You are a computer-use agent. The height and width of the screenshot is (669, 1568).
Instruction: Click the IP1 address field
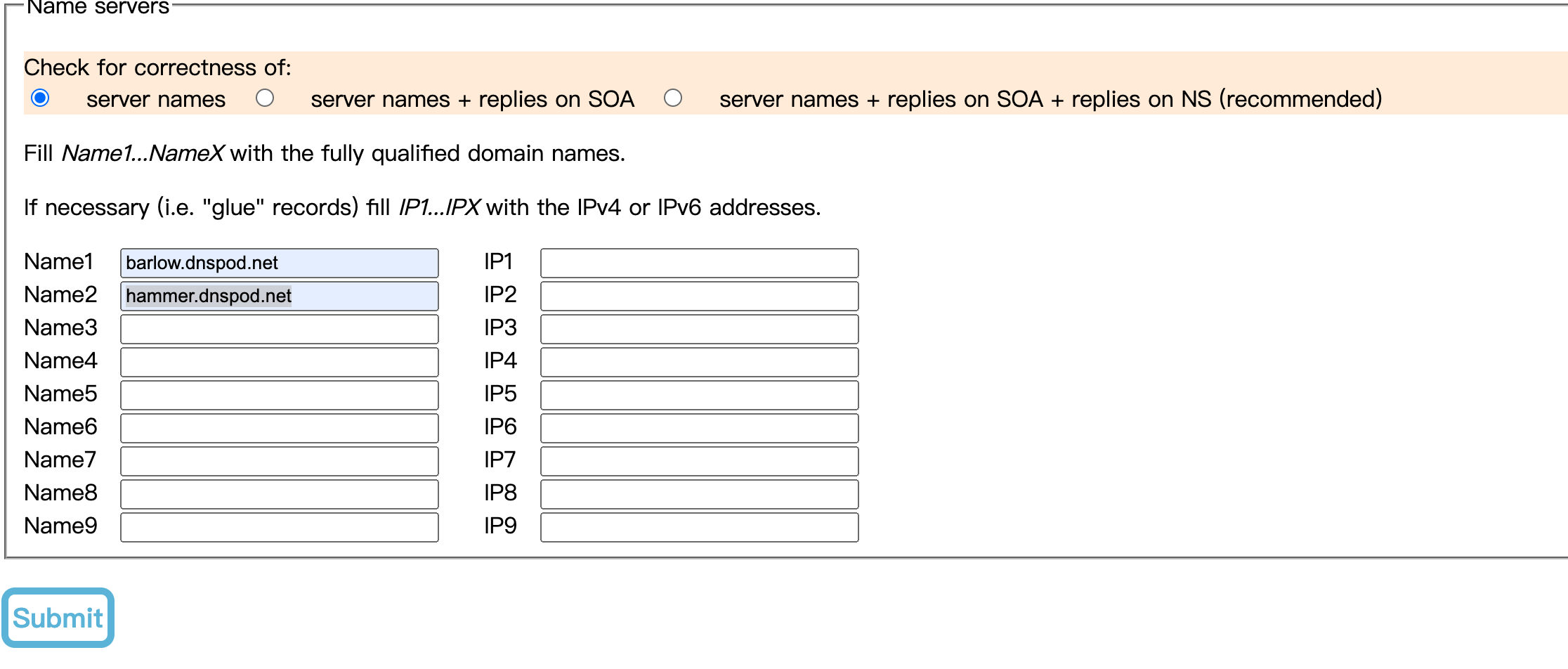699,263
